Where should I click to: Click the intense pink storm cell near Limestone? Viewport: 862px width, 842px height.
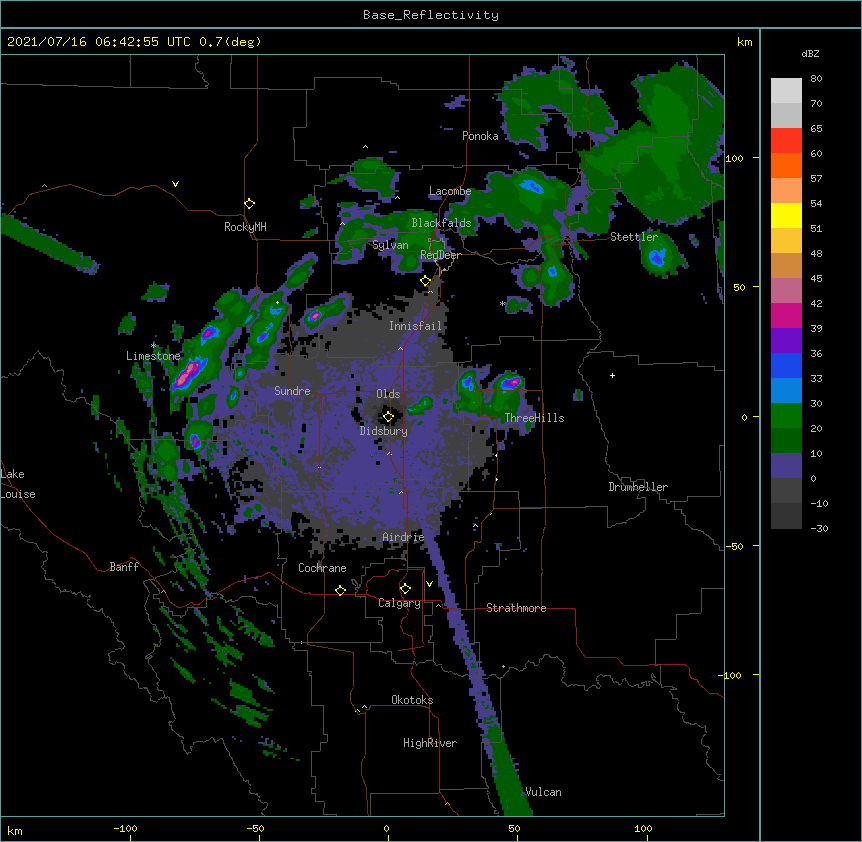(189, 373)
